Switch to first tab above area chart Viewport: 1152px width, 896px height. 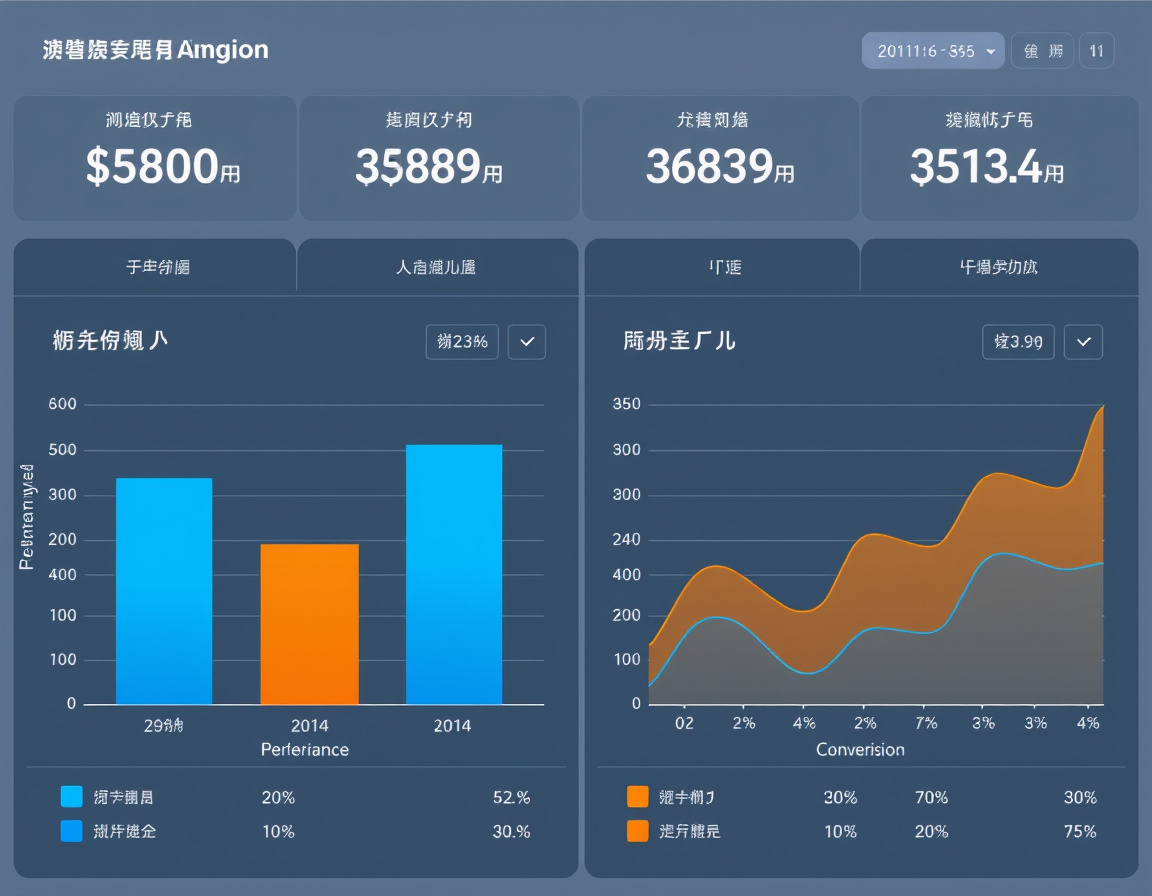pos(722,267)
